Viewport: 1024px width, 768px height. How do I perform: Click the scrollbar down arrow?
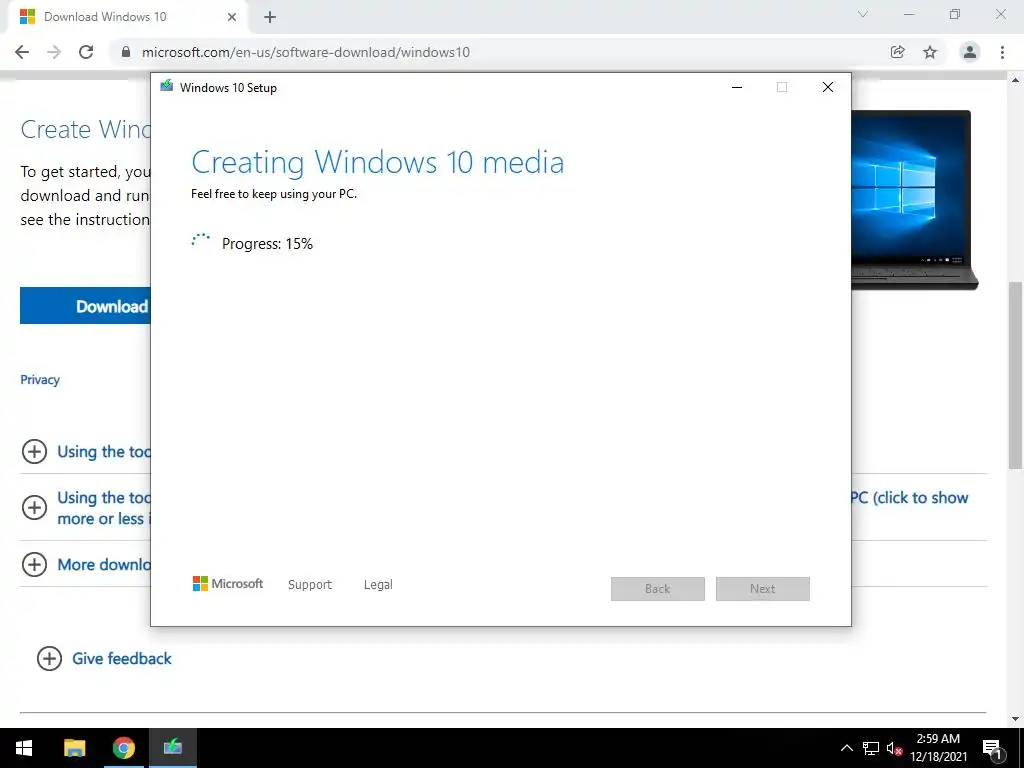[x=1015, y=719]
